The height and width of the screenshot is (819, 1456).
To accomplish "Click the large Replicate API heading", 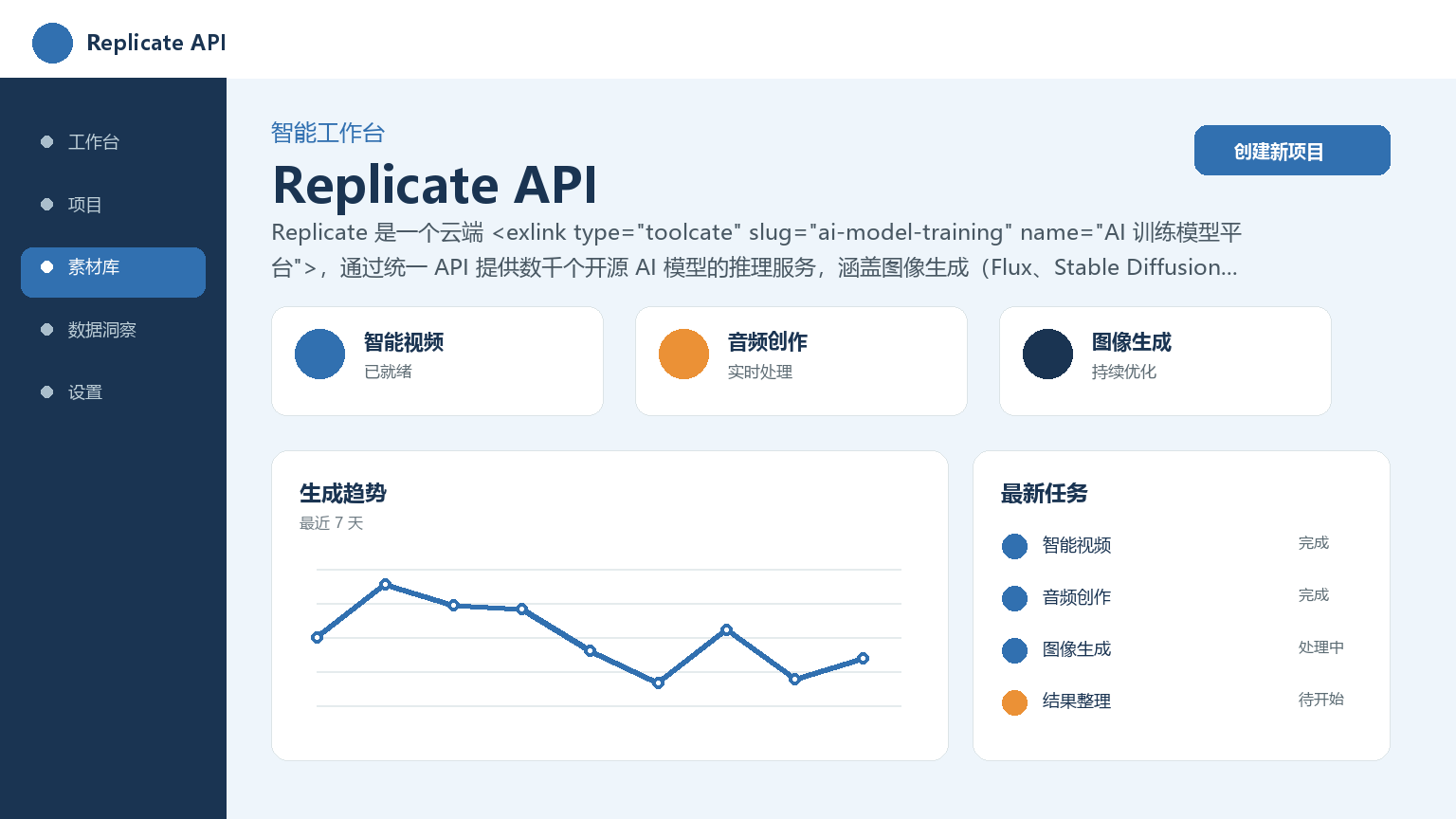I will 435,185.
